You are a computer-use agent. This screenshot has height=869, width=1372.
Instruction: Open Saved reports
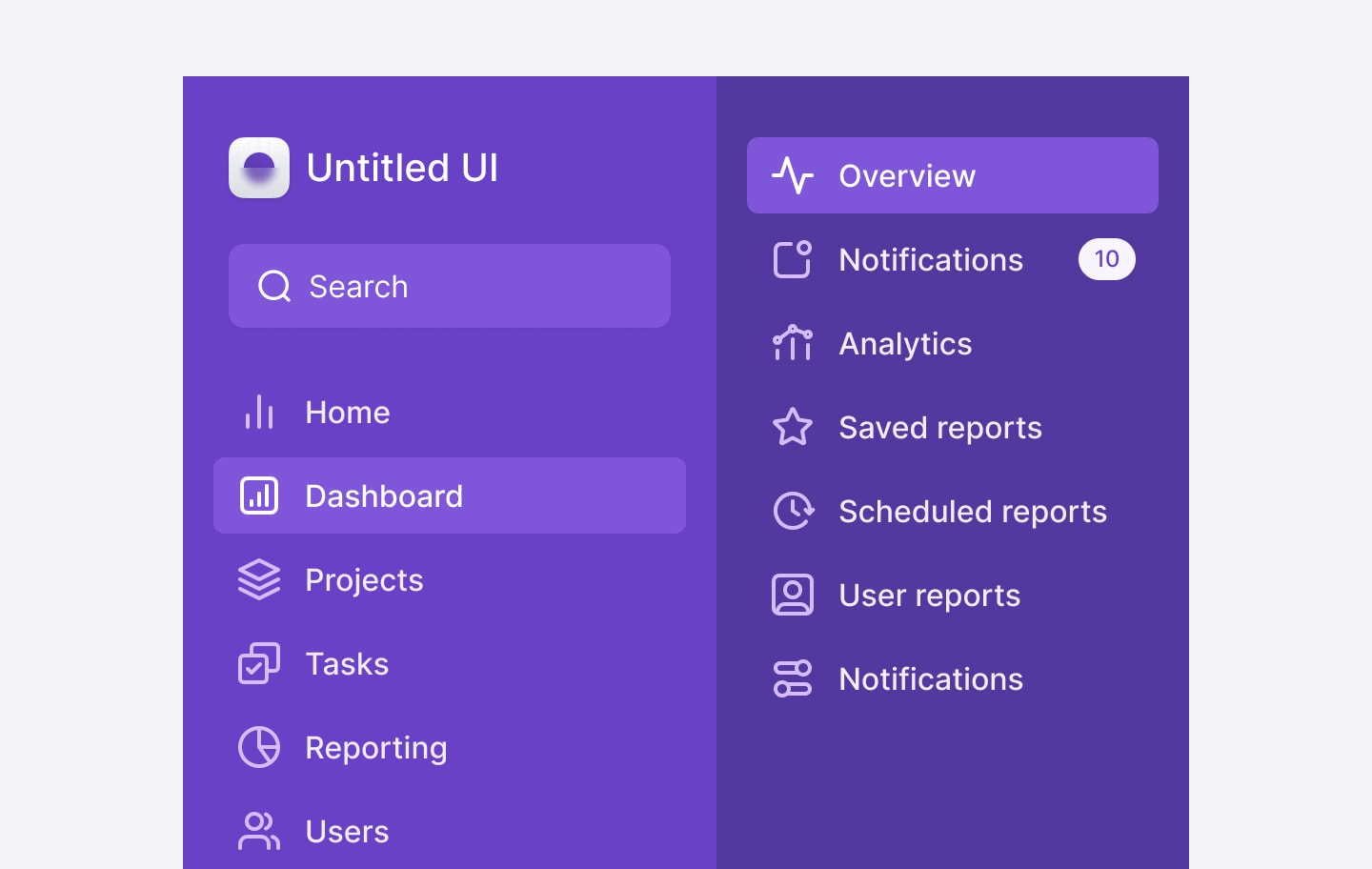tap(939, 427)
